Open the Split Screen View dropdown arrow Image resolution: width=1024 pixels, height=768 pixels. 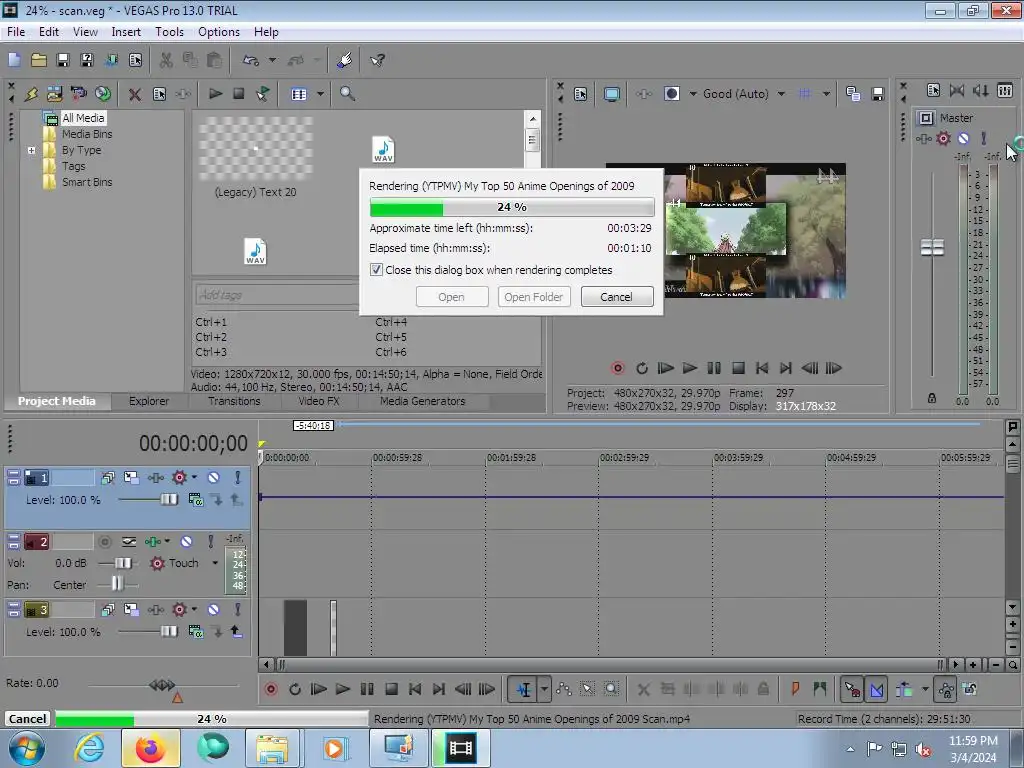[x=693, y=94]
